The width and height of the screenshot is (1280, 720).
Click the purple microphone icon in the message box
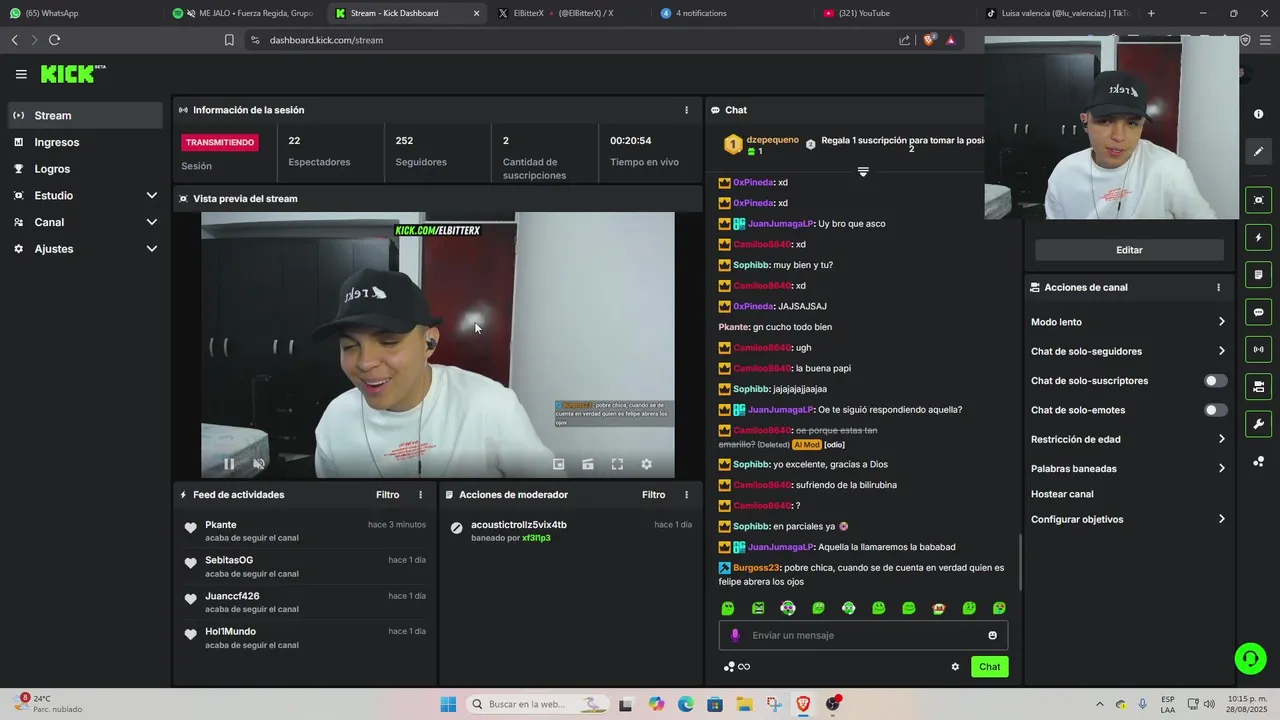point(735,635)
